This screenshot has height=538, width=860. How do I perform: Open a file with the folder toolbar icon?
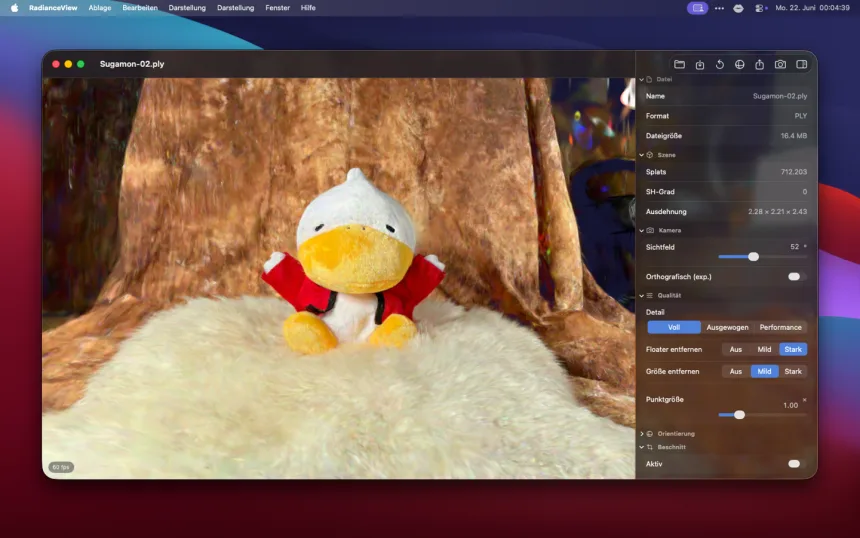click(679, 64)
